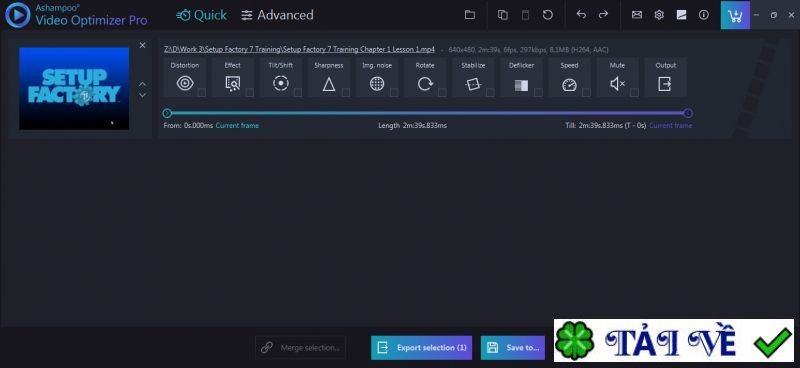
Task: Enable the Effect checkbox
Action: click(x=249, y=92)
